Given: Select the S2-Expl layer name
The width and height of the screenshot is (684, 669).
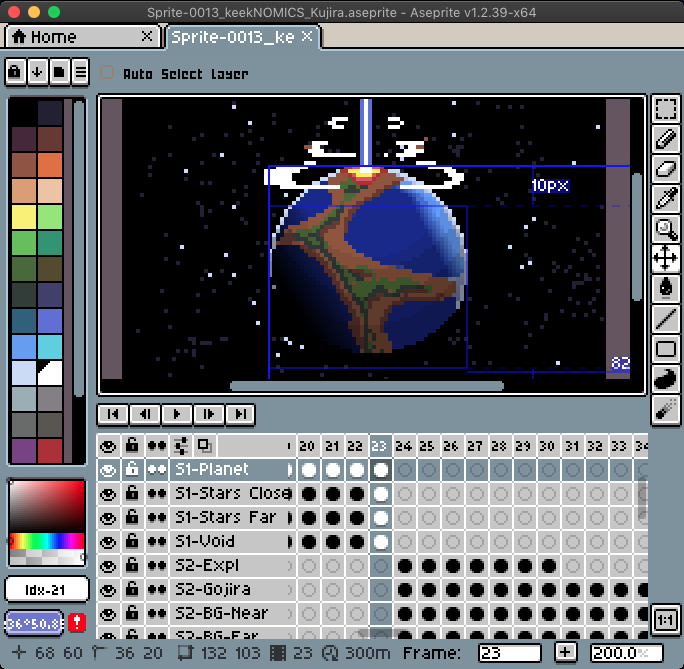Looking at the screenshot, I should (x=207, y=566).
